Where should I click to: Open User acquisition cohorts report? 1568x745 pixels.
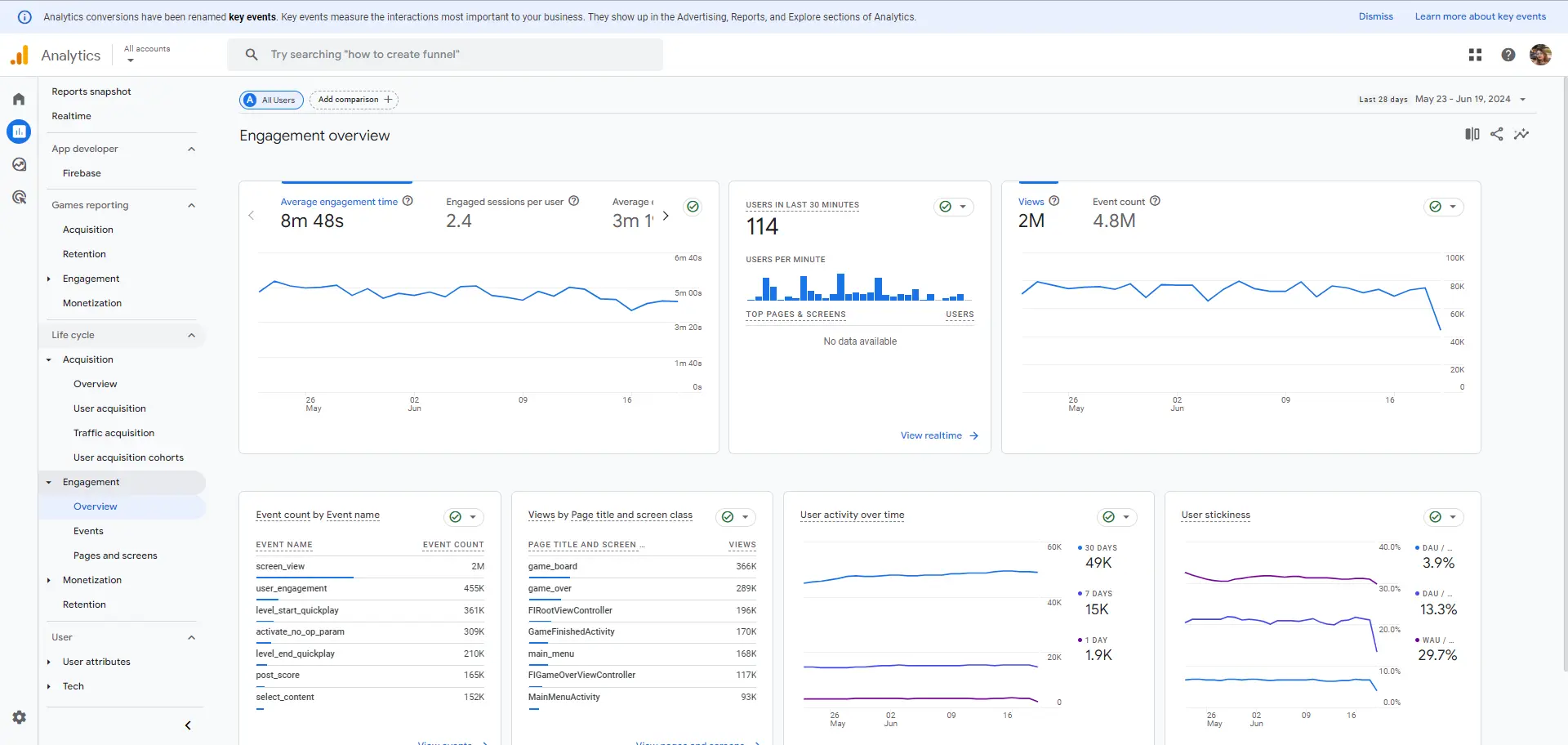tap(128, 457)
